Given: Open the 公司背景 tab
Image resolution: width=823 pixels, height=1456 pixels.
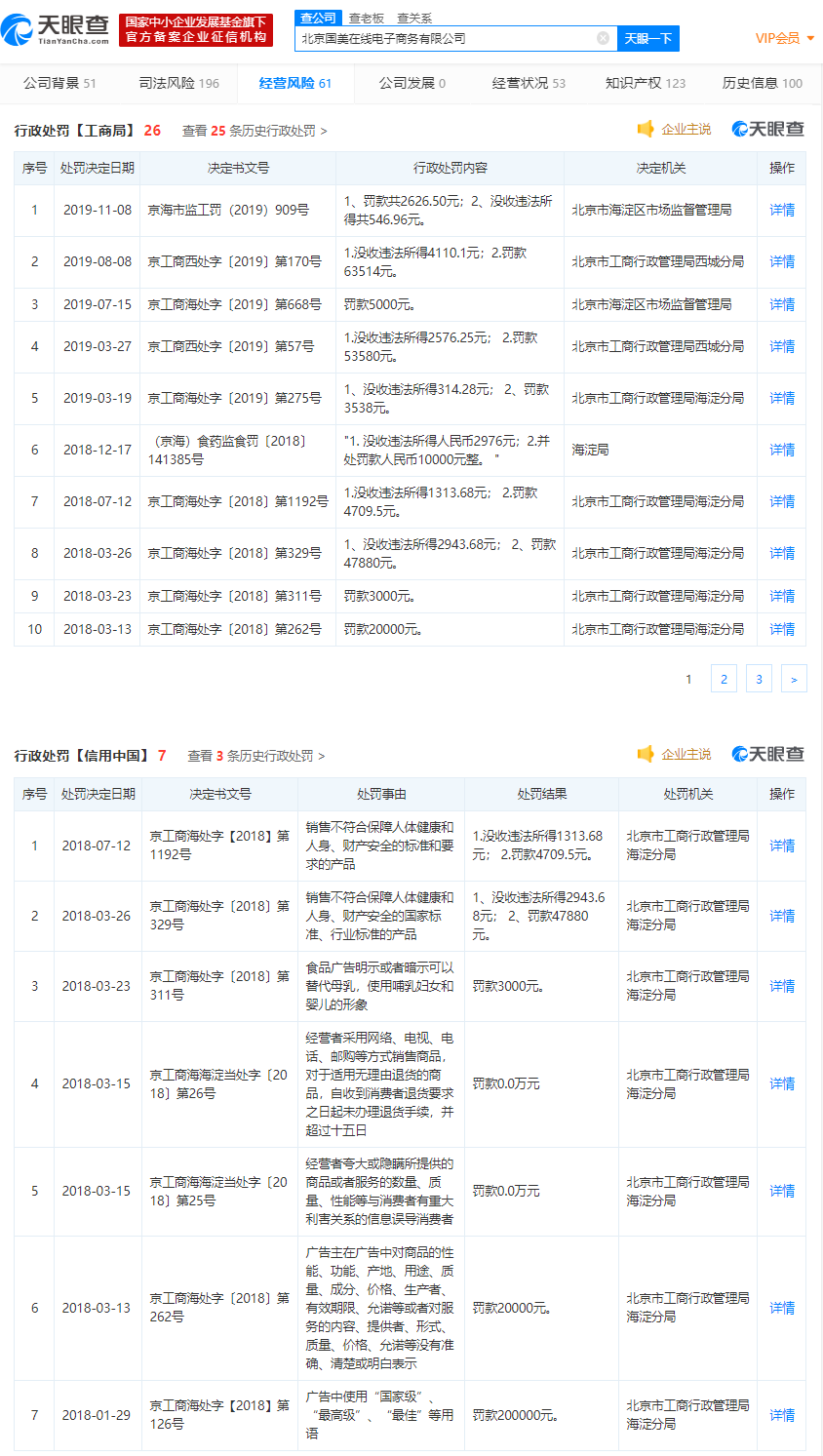Looking at the screenshot, I should [59, 83].
